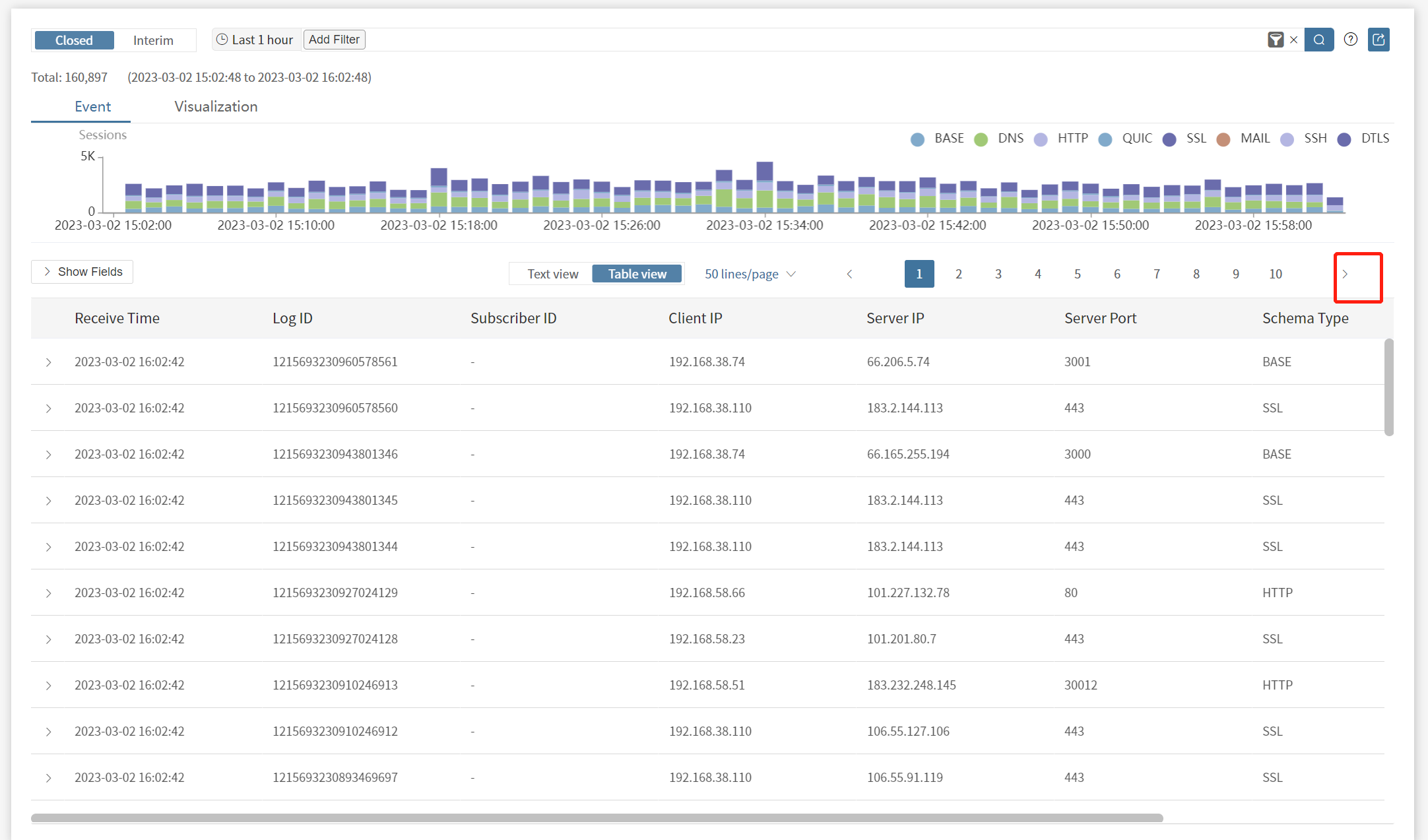Toggle DNS legend color swatch

tap(981, 139)
